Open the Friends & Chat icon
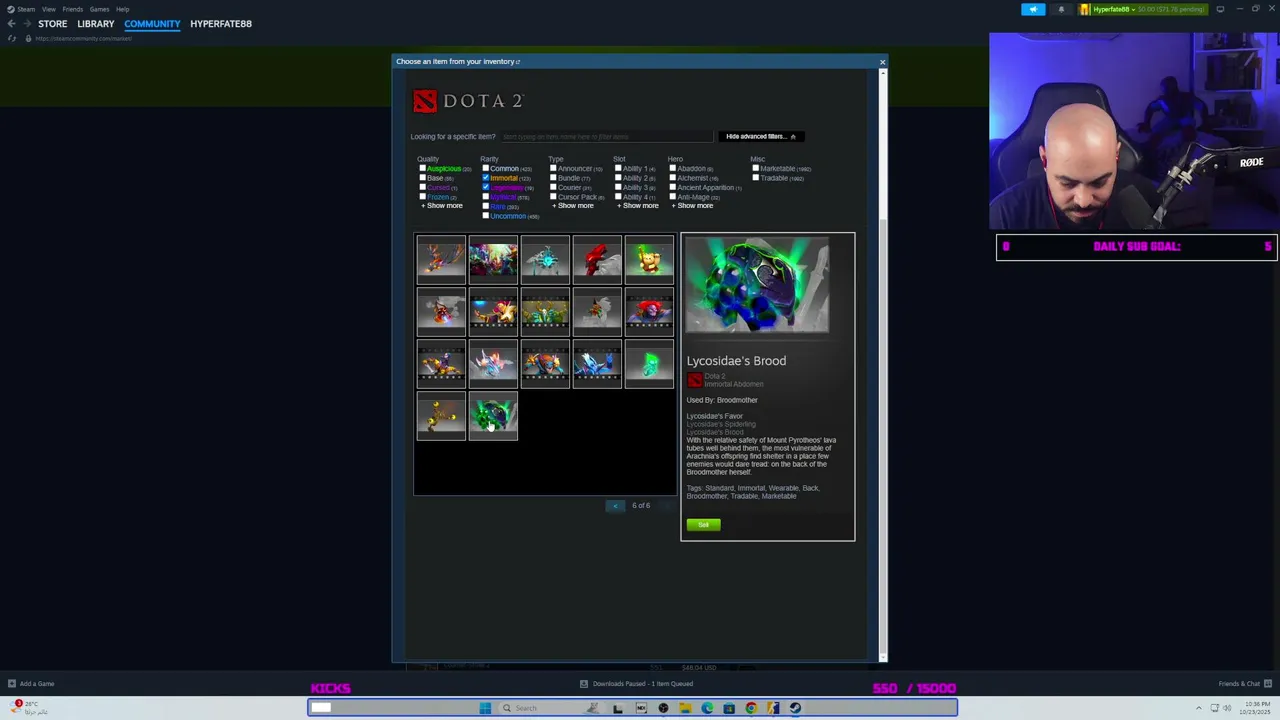This screenshot has width=1280, height=720. point(1268,684)
